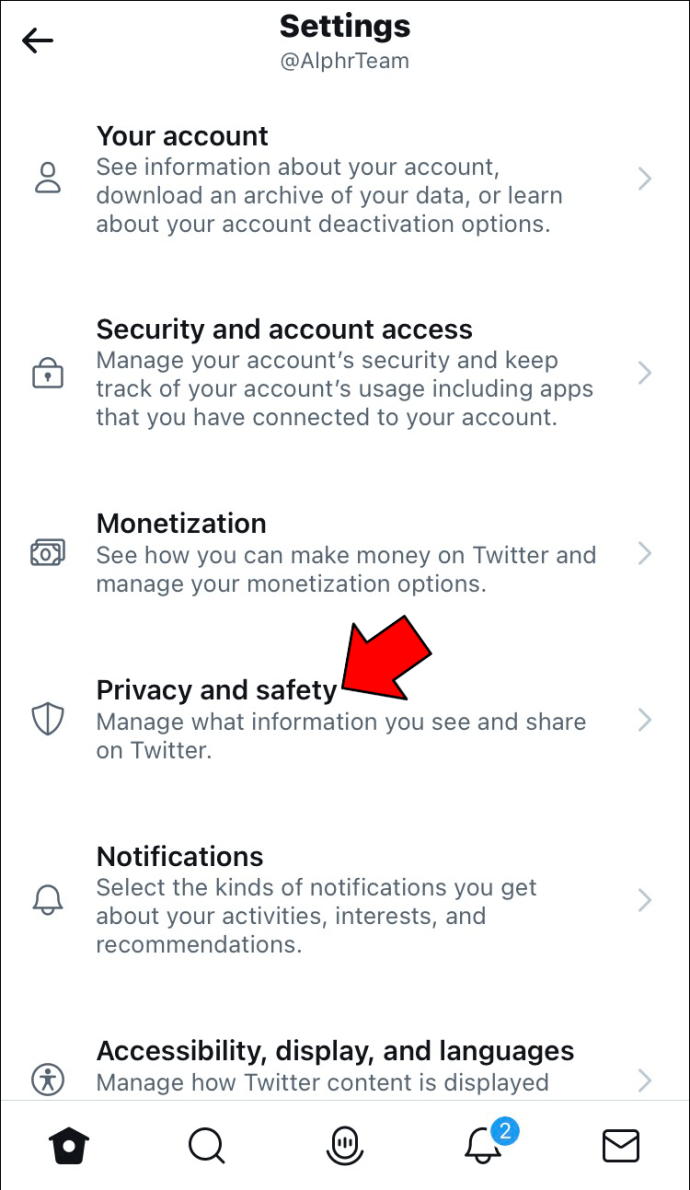Viewport: 690px width, 1190px height.
Task: Open the Monetization settings entry
Action: [x=345, y=553]
